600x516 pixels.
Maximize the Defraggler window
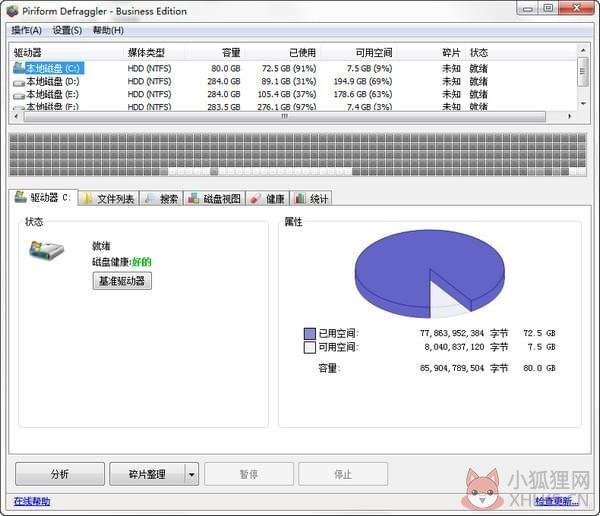(x=548, y=8)
